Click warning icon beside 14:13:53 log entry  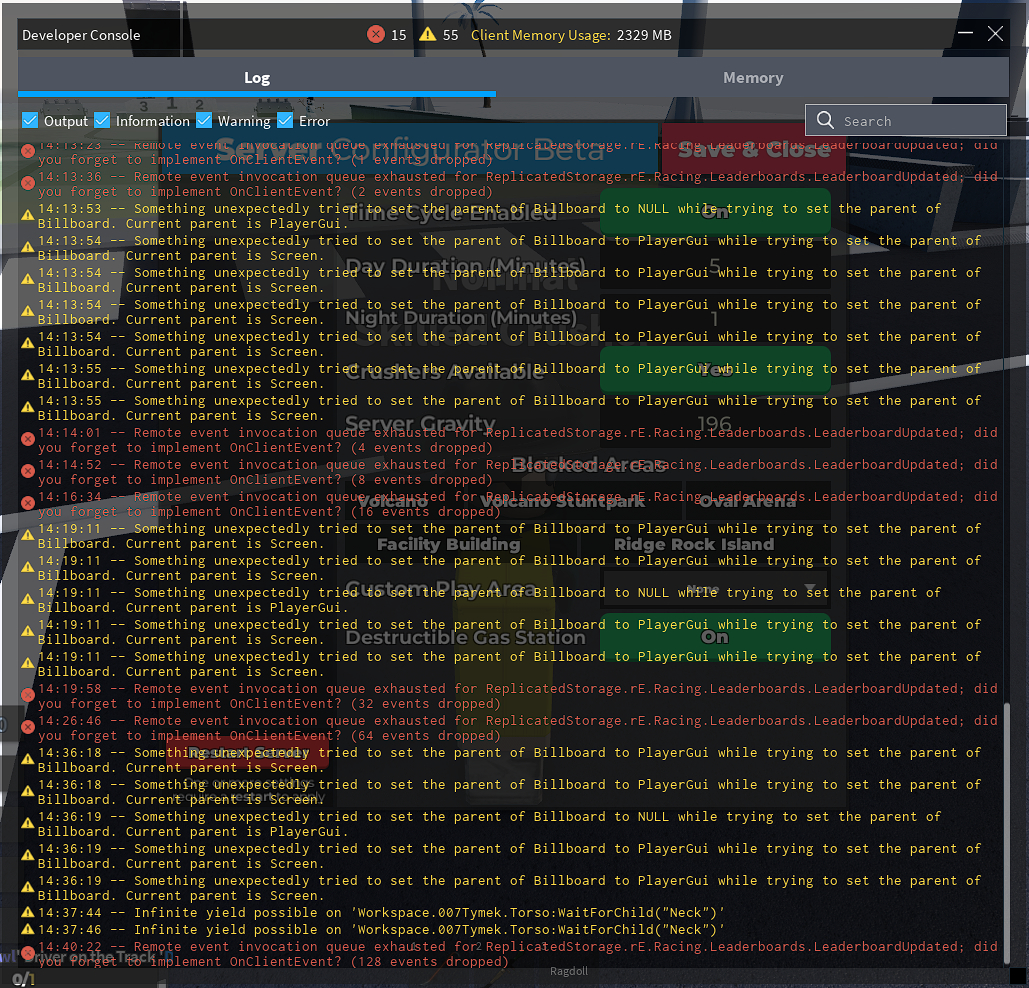point(28,215)
